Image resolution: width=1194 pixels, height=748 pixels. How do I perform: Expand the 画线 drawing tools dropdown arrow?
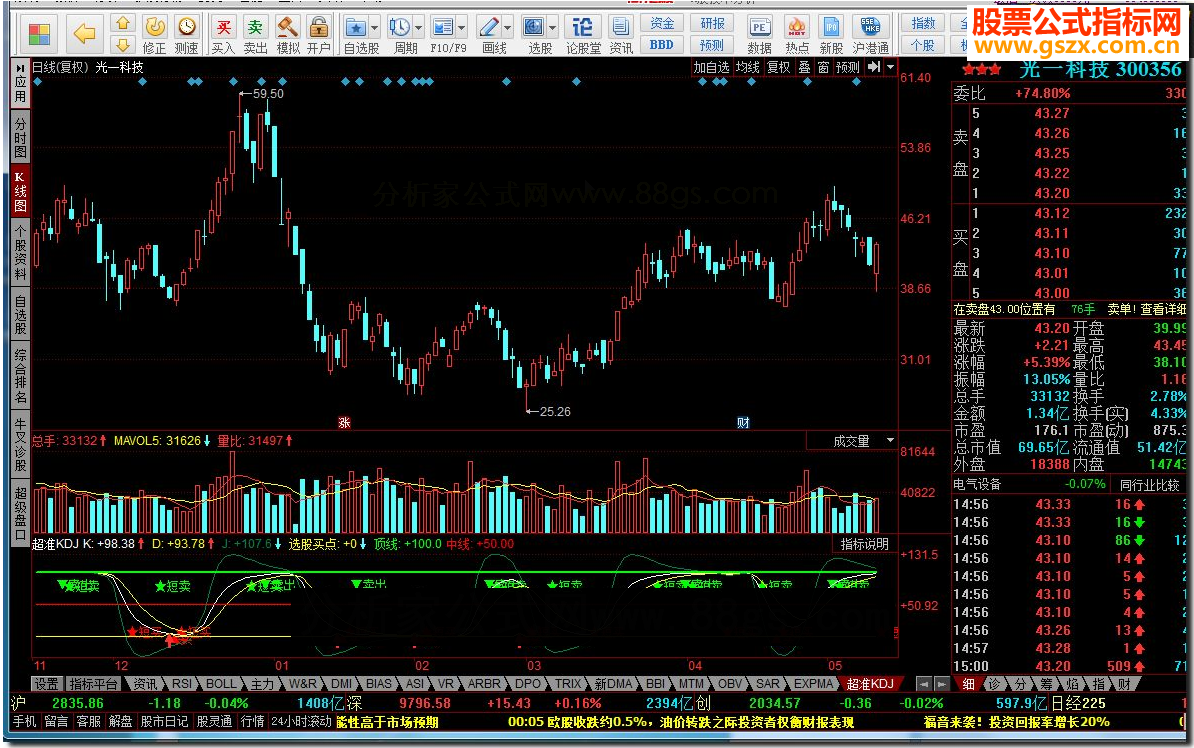(x=508, y=27)
